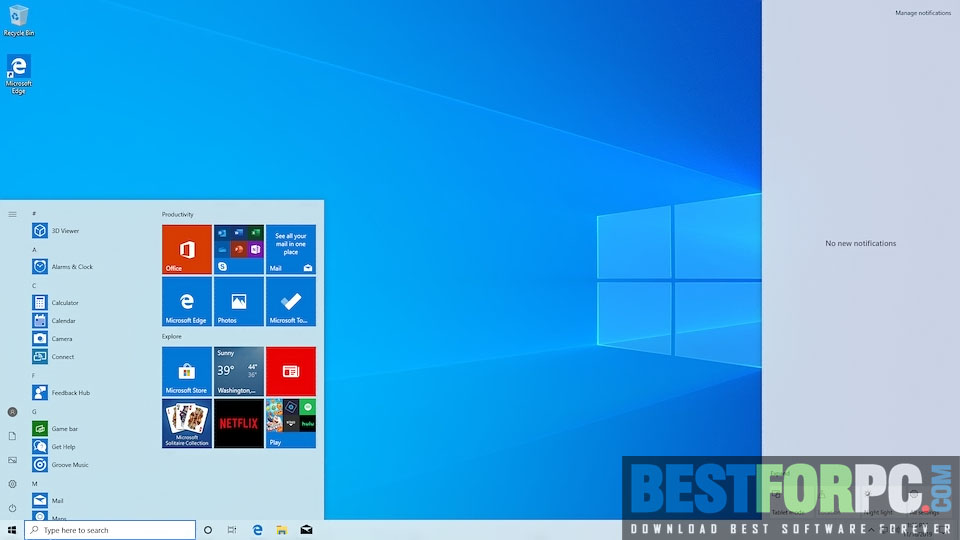
Task: Open Cortana from the taskbar
Action: 208,530
